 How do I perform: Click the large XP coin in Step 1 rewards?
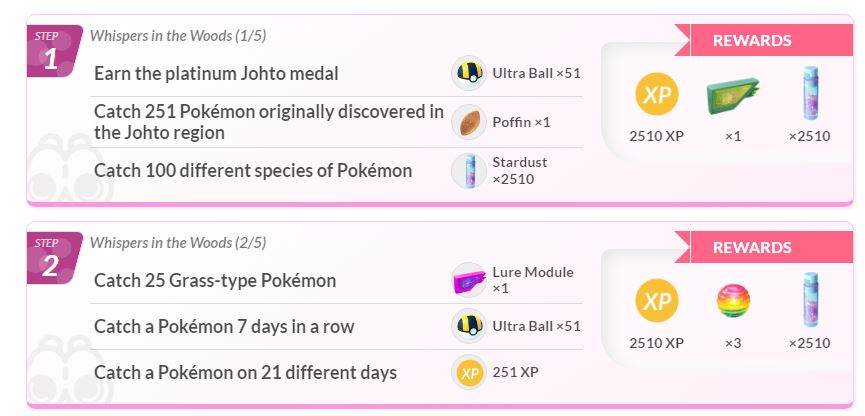(x=657, y=94)
